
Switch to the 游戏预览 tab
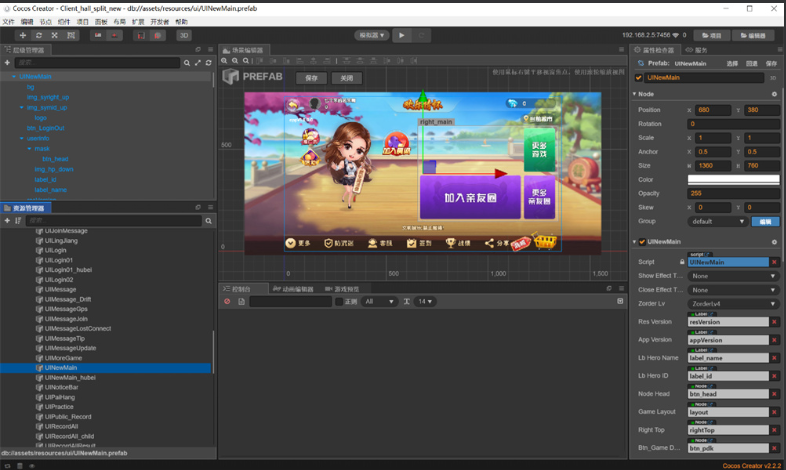tap(342, 289)
